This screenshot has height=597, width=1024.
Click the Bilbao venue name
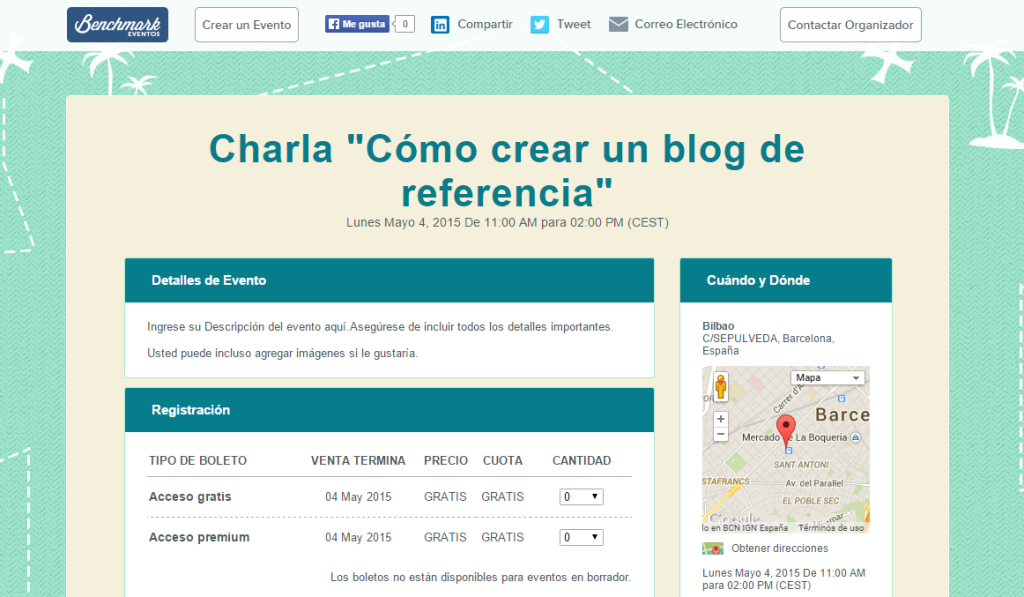click(718, 326)
